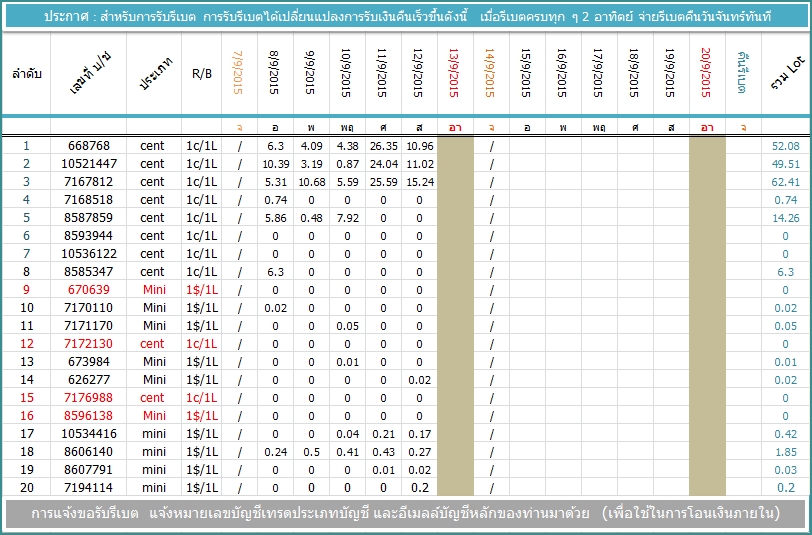Click the orange 14/9/2015 column header
This screenshot has height=535, width=812.
pos(490,73)
